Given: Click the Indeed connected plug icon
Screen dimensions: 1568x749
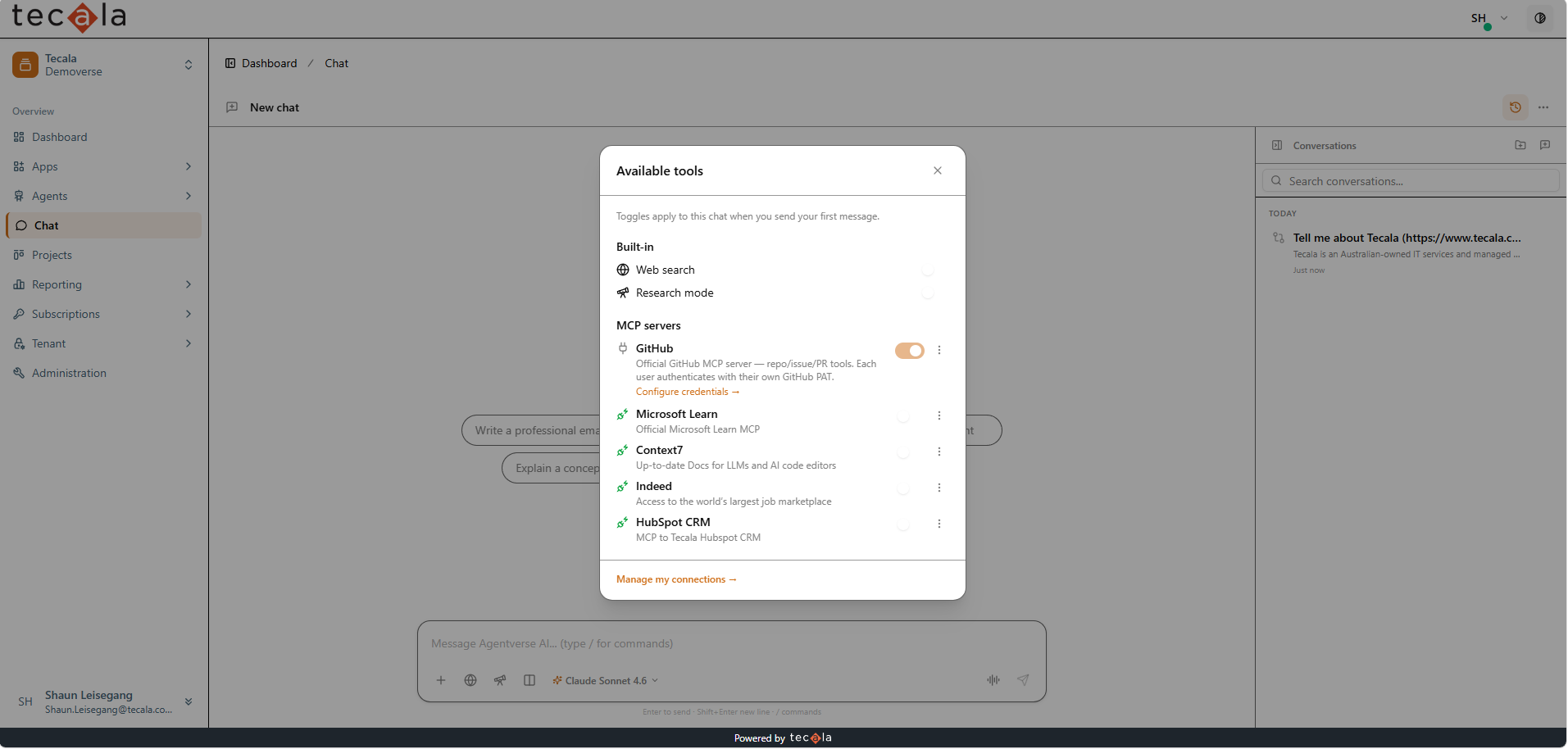Looking at the screenshot, I should tap(623, 486).
